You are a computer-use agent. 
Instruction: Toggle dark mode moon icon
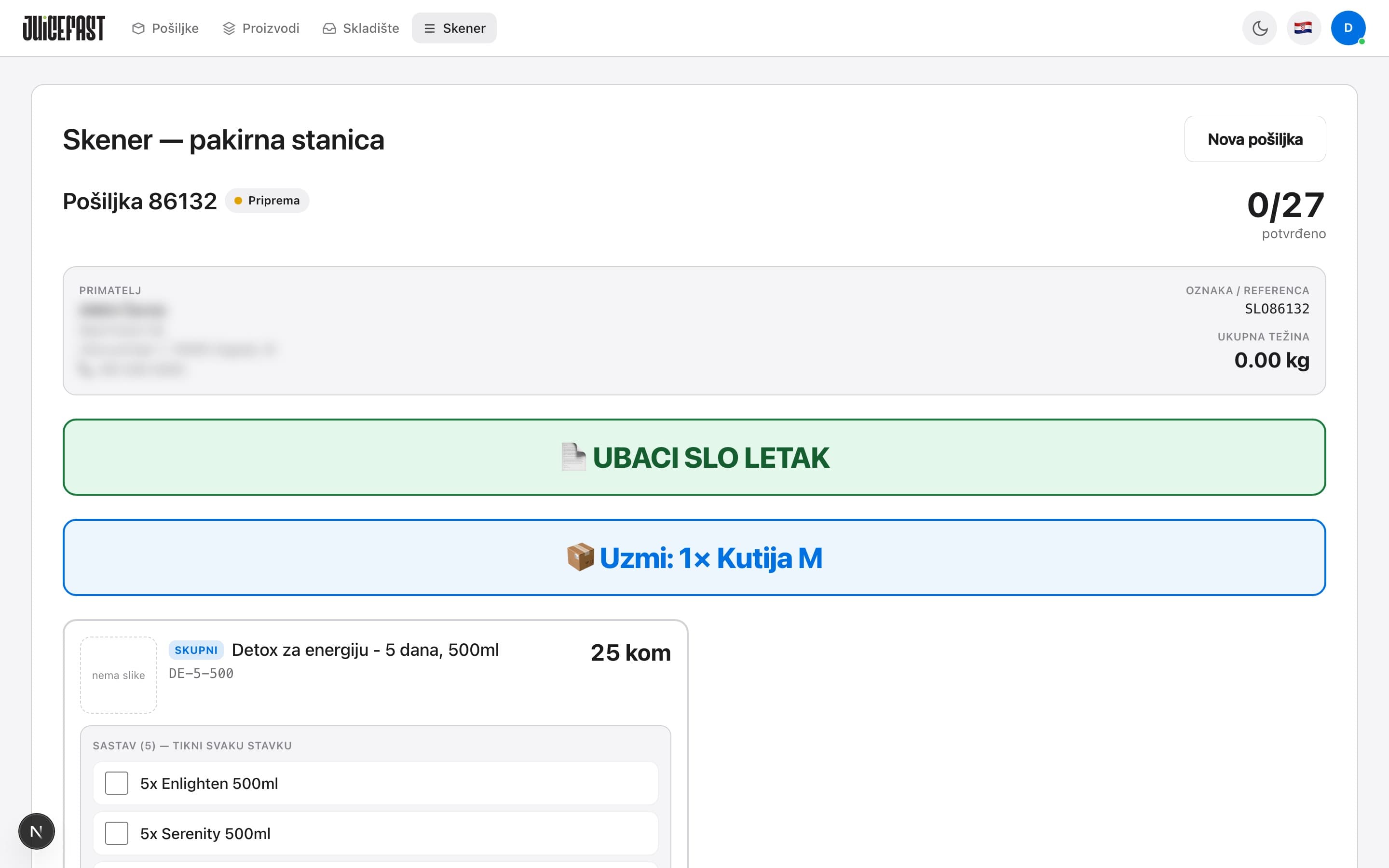1259,28
